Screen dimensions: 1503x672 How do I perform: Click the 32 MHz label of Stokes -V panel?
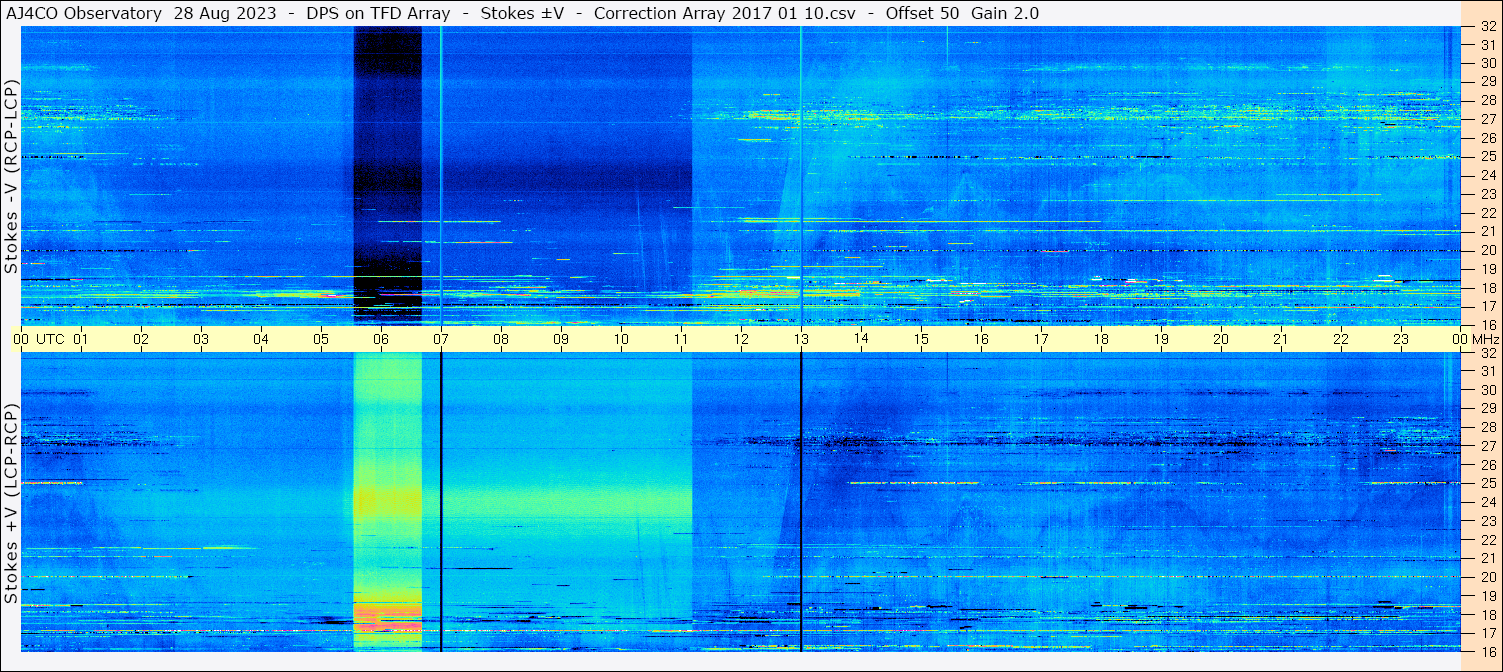click(1487, 27)
